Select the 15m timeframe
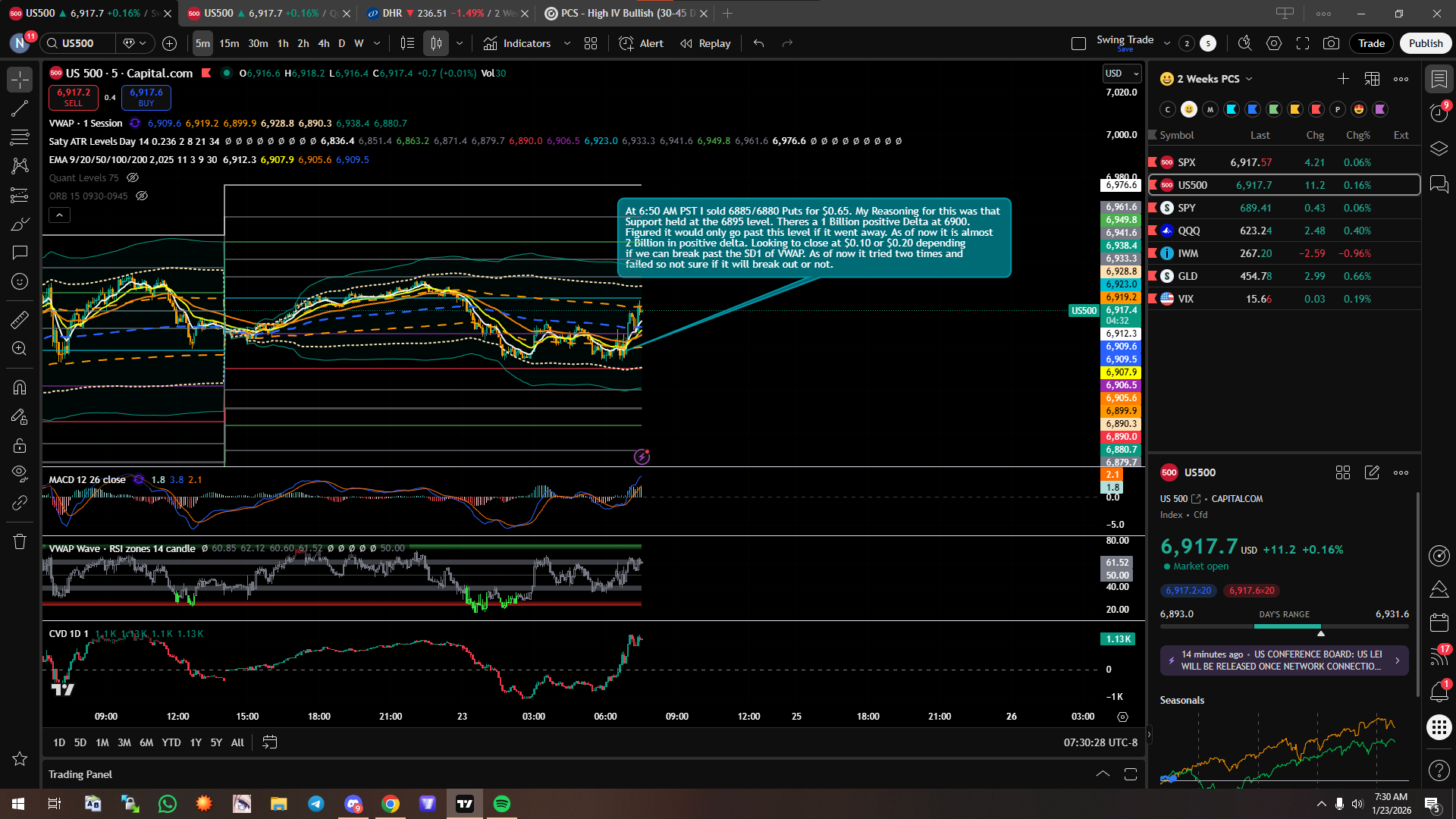This screenshot has height=819, width=1456. coord(229,43)
